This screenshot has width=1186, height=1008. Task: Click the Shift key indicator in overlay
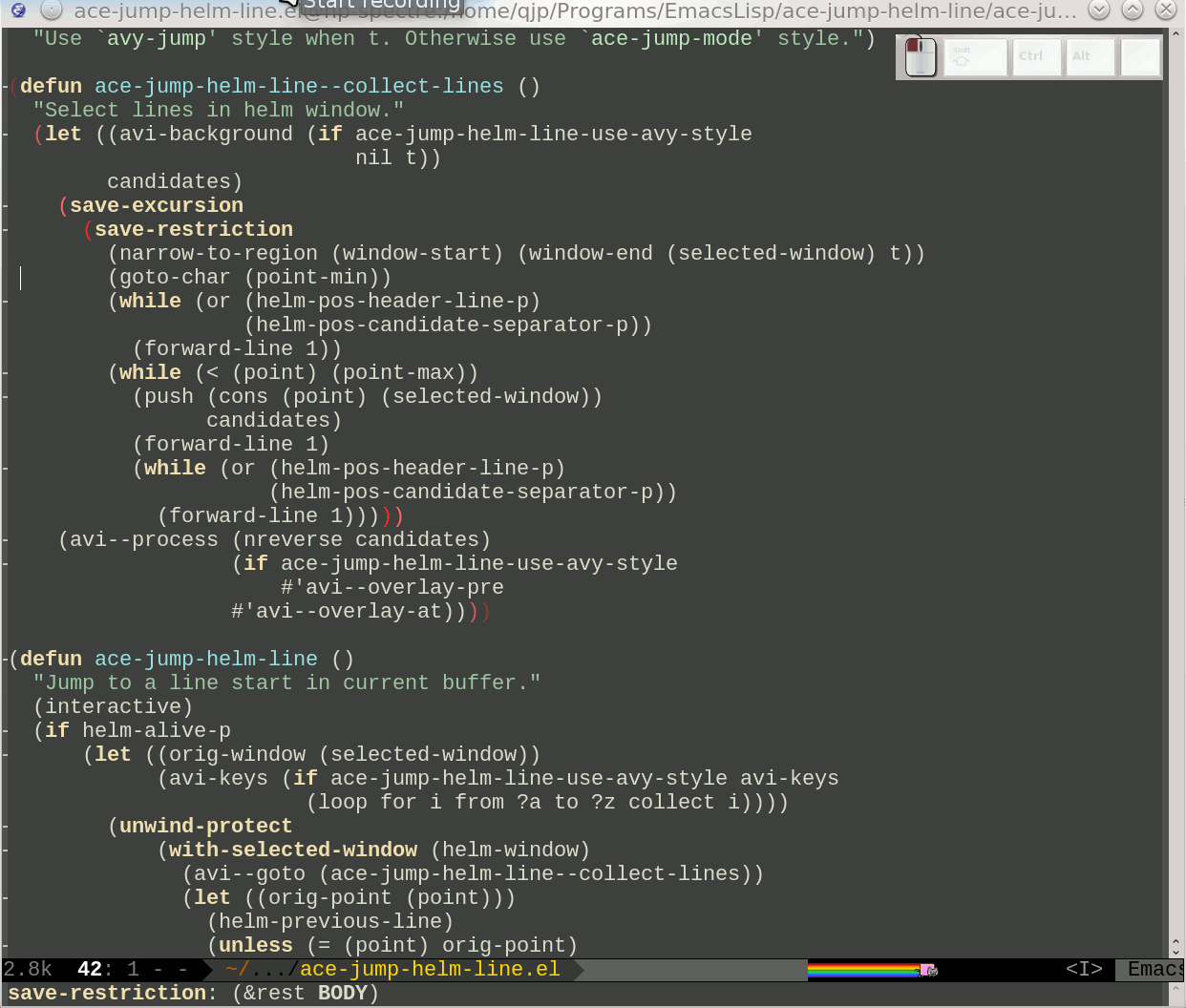click(975, 57)
